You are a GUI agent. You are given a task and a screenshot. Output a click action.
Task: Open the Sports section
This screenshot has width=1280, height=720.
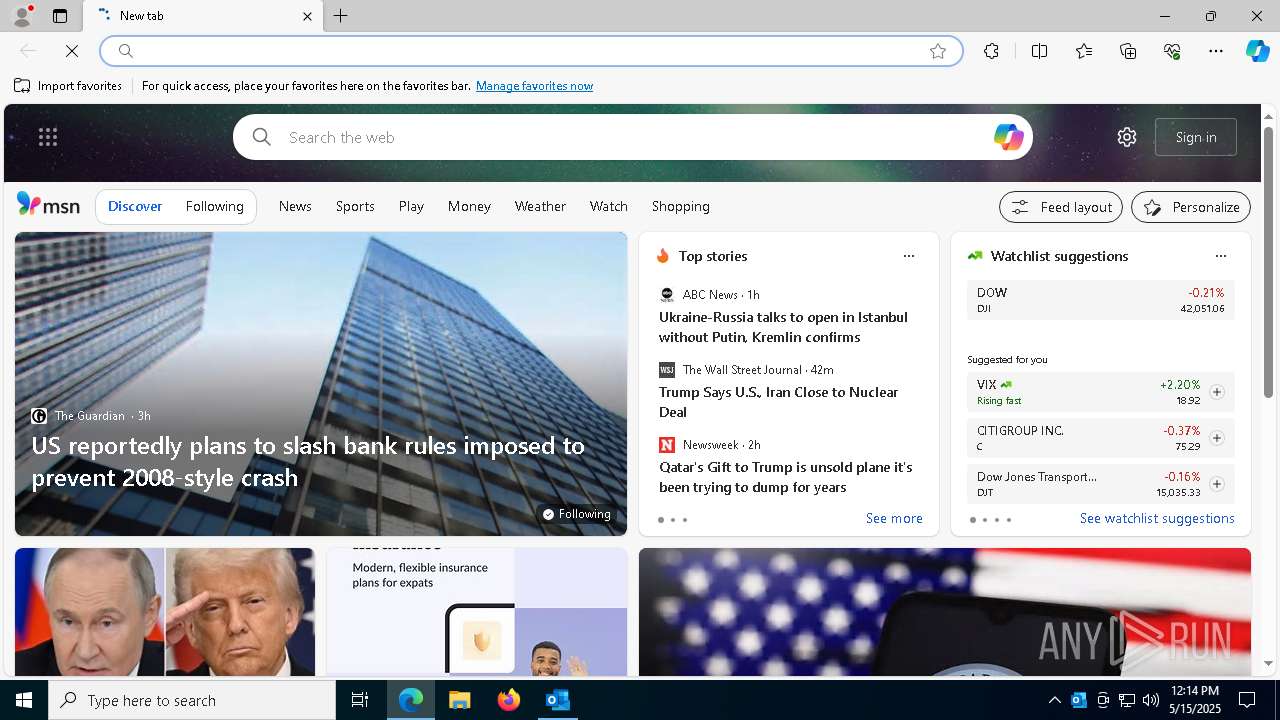click(355, 206)
